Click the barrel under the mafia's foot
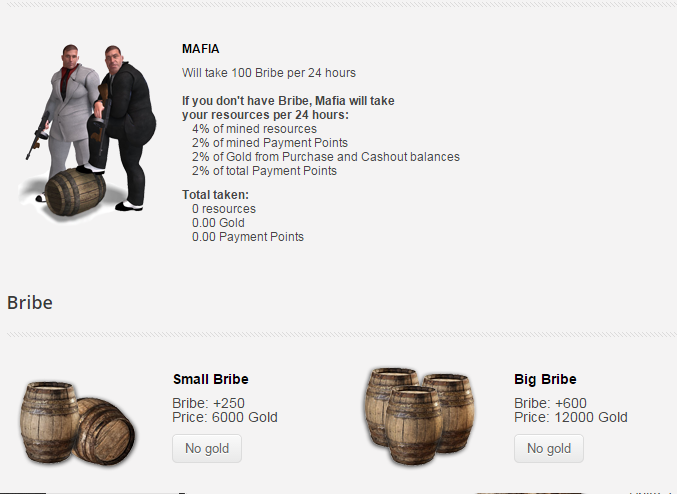Screen dimensions: 677x494 pyautogui.click(x=76, y=191)
